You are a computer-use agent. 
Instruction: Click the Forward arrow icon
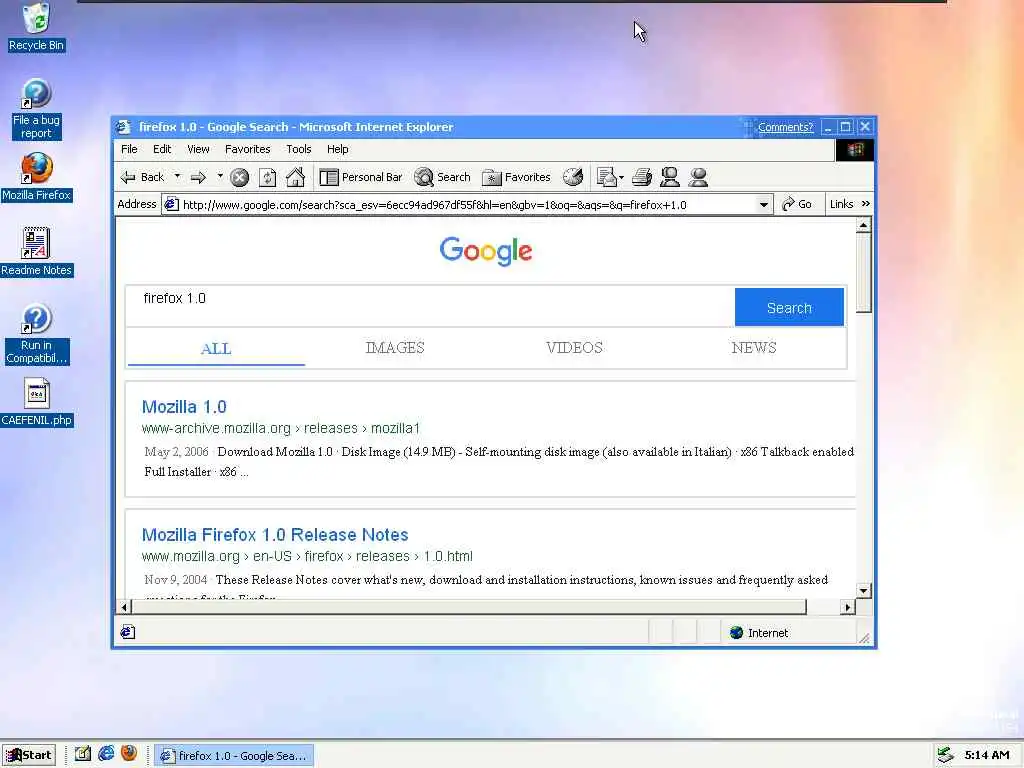199,177
